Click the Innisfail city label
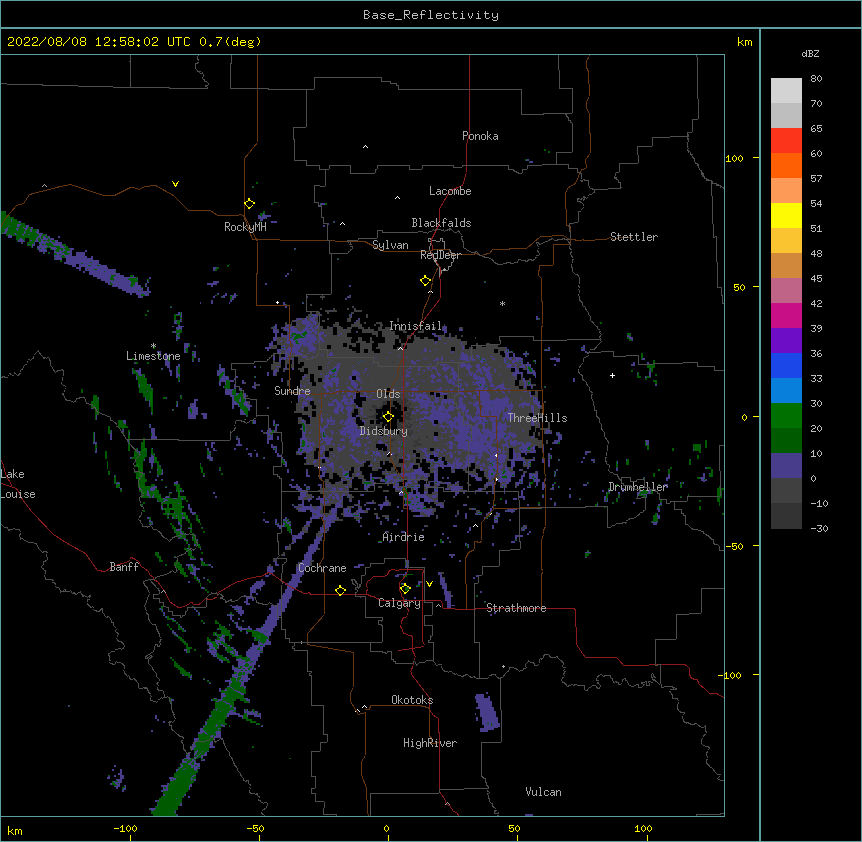 tap(416, 326)
